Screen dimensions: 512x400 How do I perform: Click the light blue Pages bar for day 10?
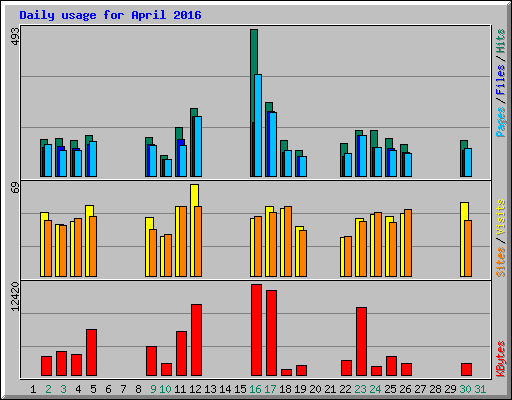coord(168,168)
